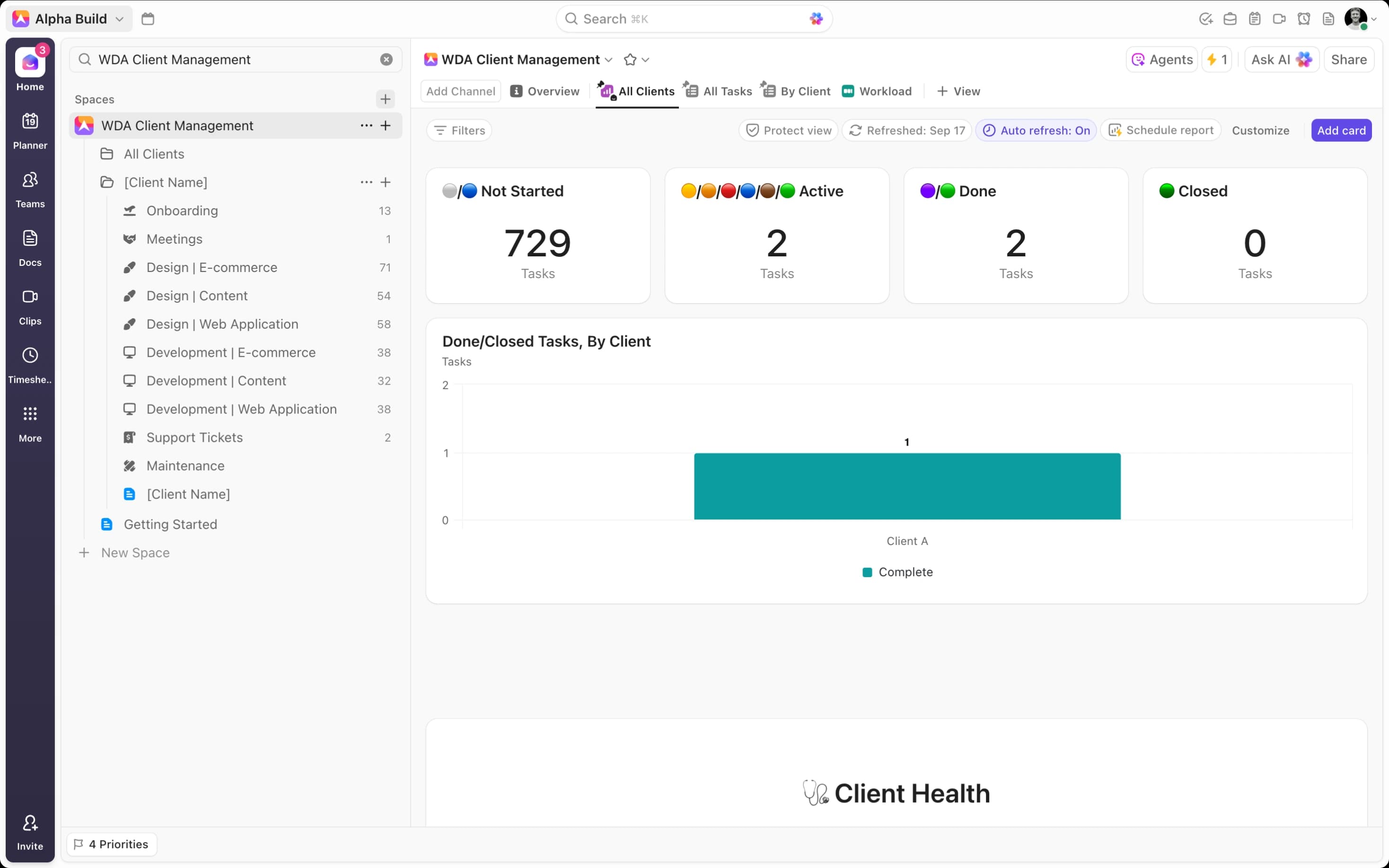Click the alarm clock reminders icon
This screenshot has width=1389, height=868.
(1303, 18)
